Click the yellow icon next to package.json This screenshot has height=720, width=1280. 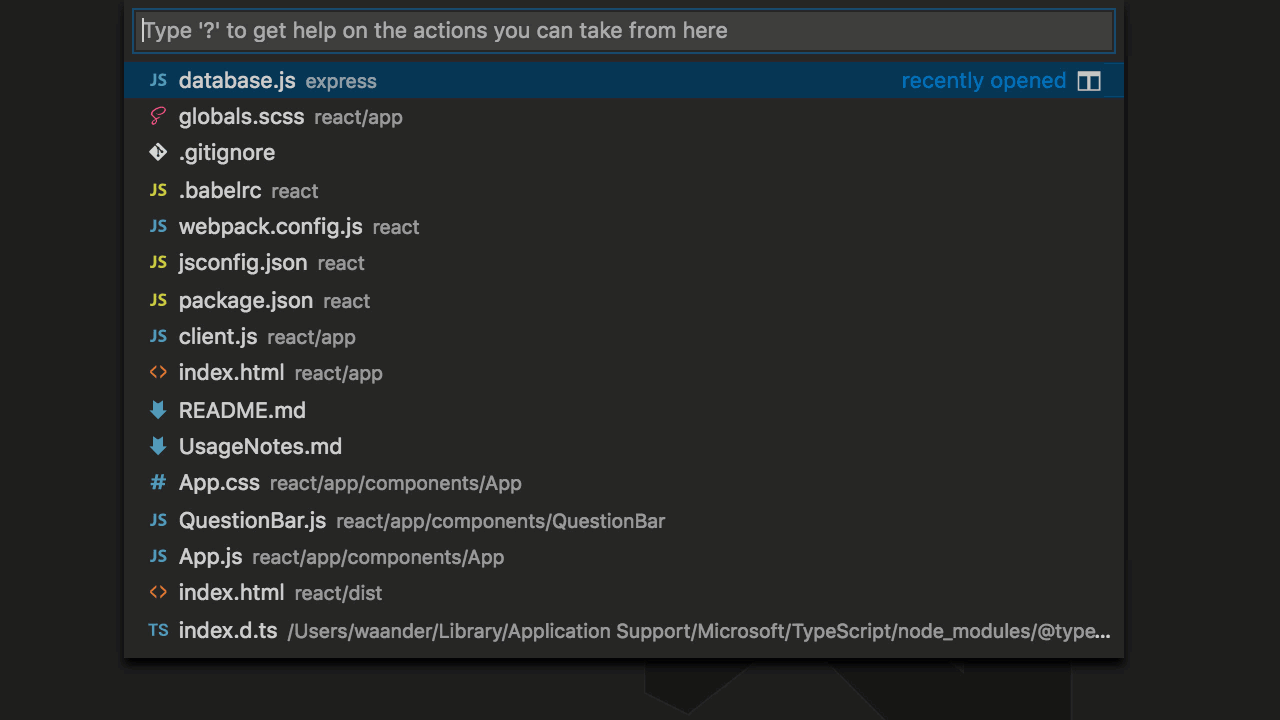(158, 300)
